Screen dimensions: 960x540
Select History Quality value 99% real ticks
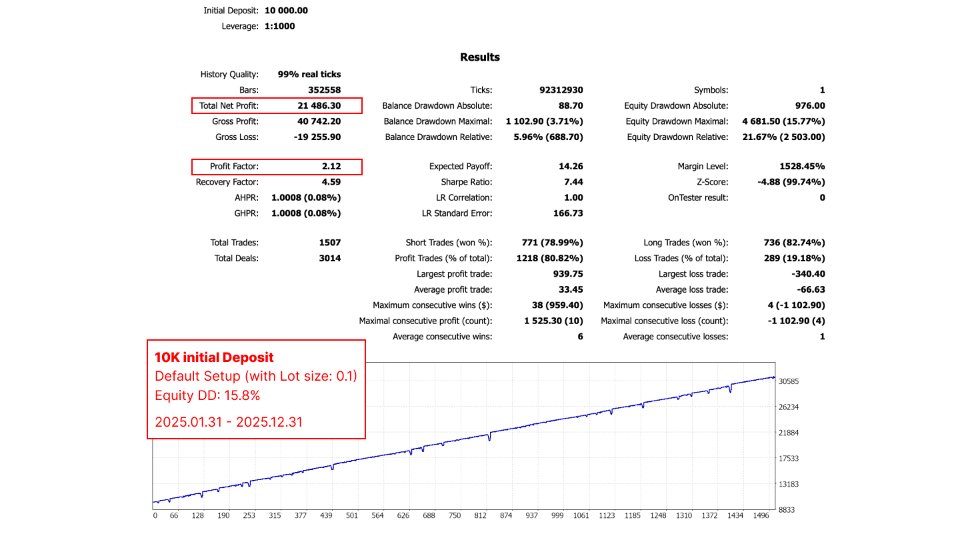click(309, 74)
